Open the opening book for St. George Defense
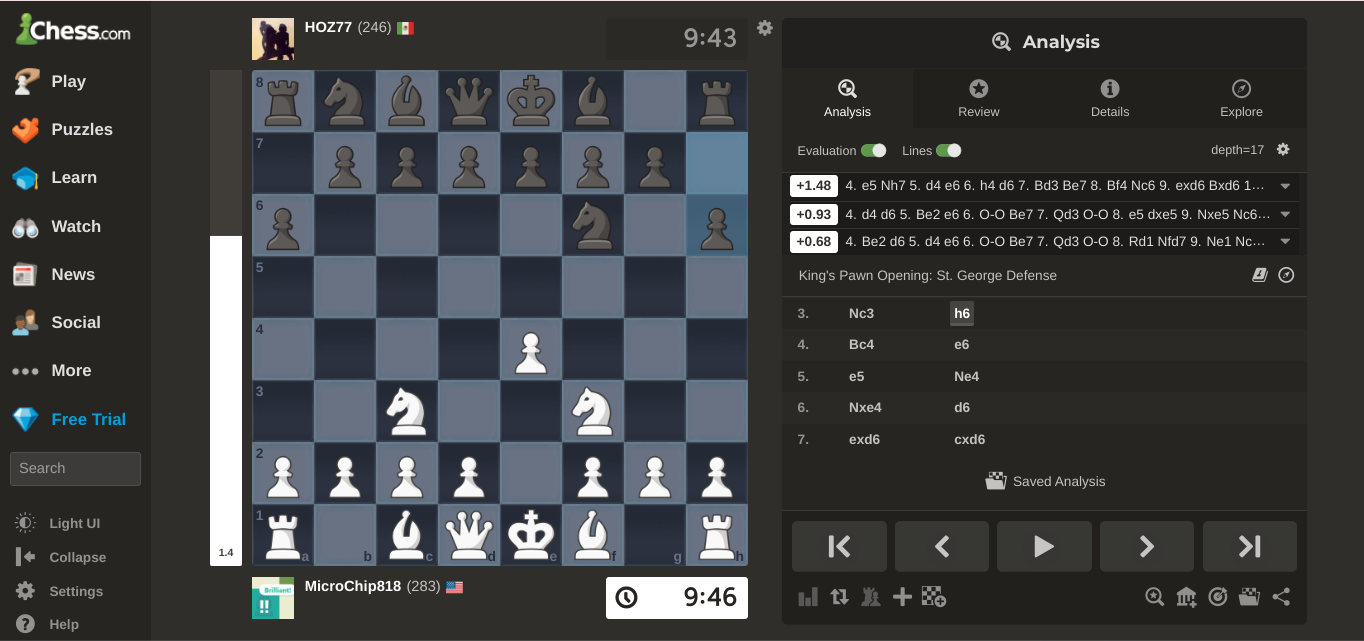Screen dimensions: 1364x641 click(x=1260, y=274)
